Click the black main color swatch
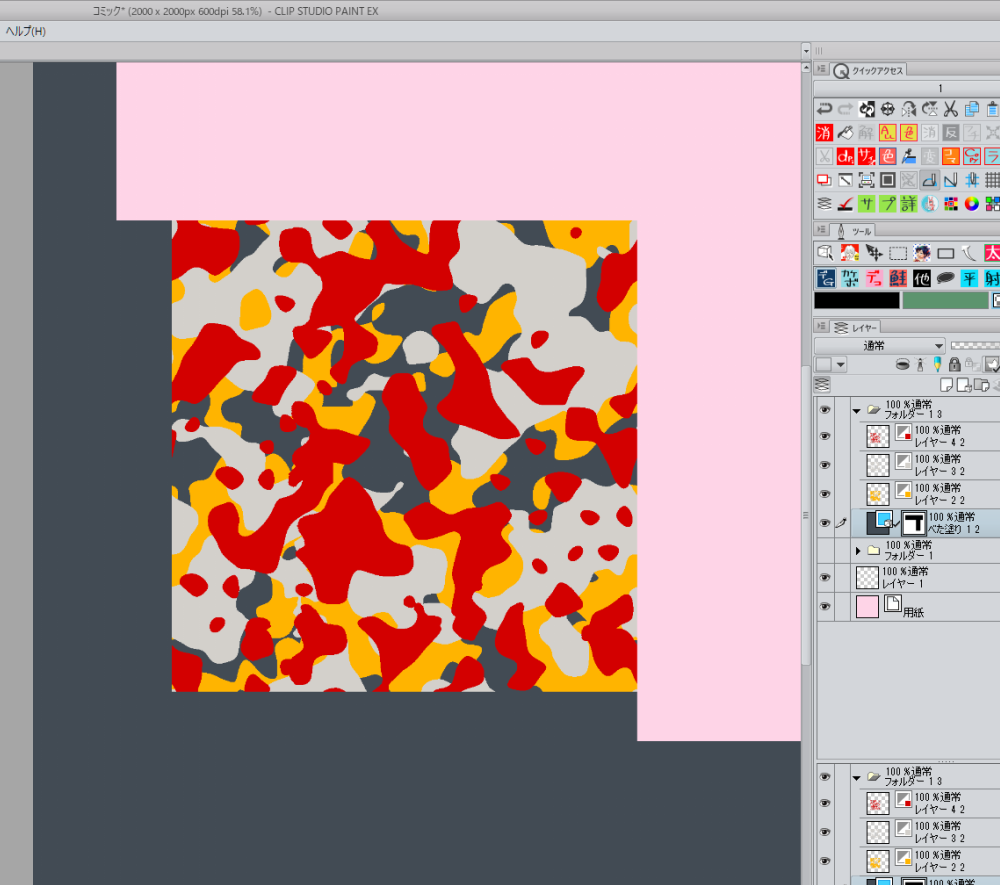The height and width of the screenshot is (885, 1000). (857, 300)
